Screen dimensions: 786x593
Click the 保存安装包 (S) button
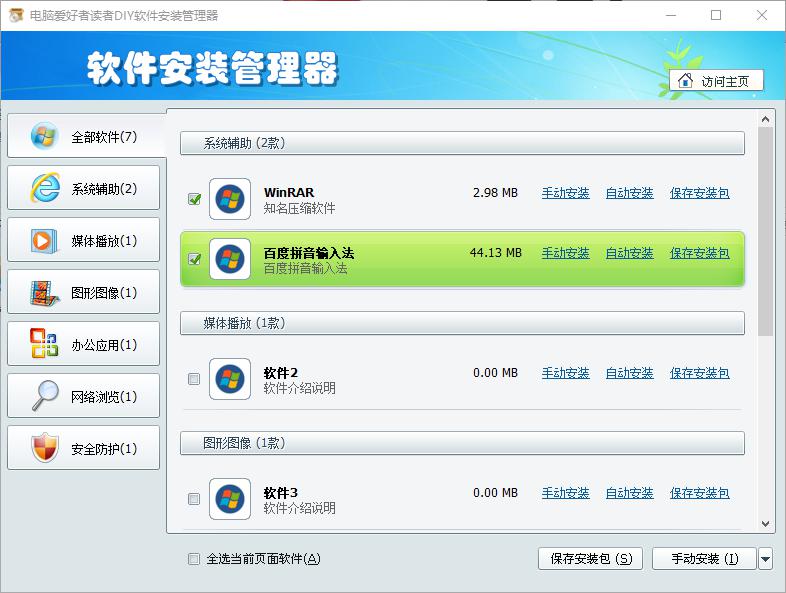point(590,559)
